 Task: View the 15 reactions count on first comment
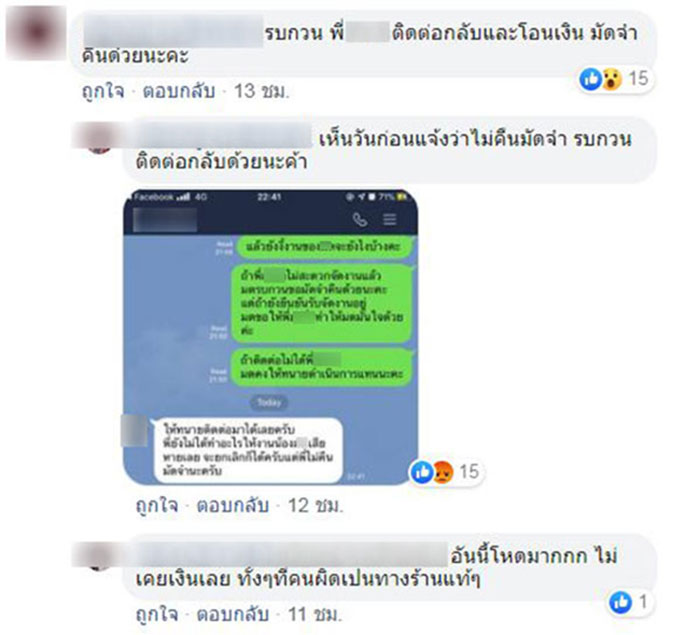638,79
